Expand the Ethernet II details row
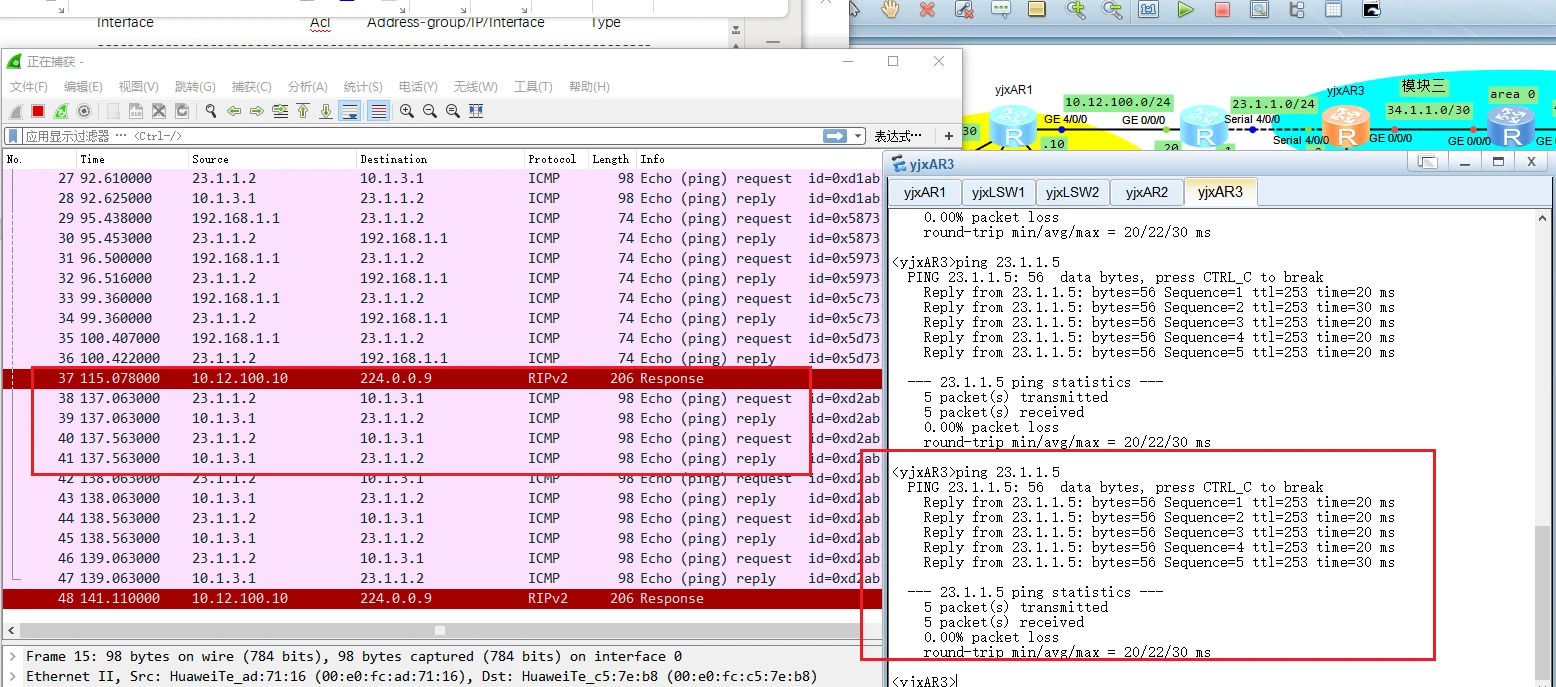Viewport: 1556px width, 687px height. 11,677
